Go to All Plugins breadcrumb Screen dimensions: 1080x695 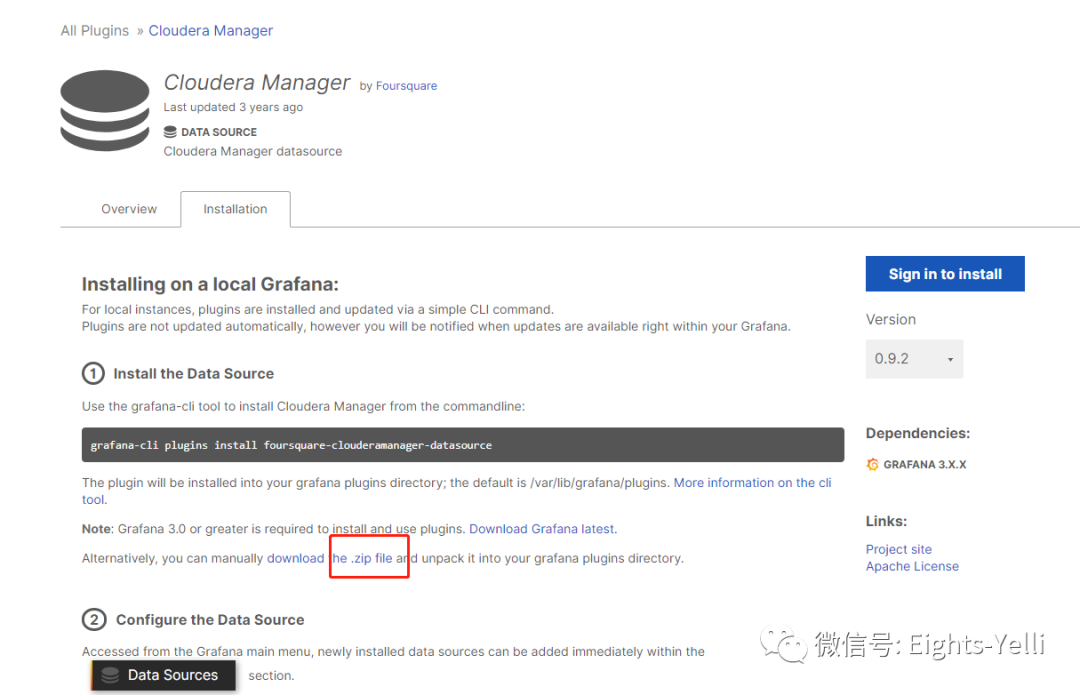click(94, 31)
